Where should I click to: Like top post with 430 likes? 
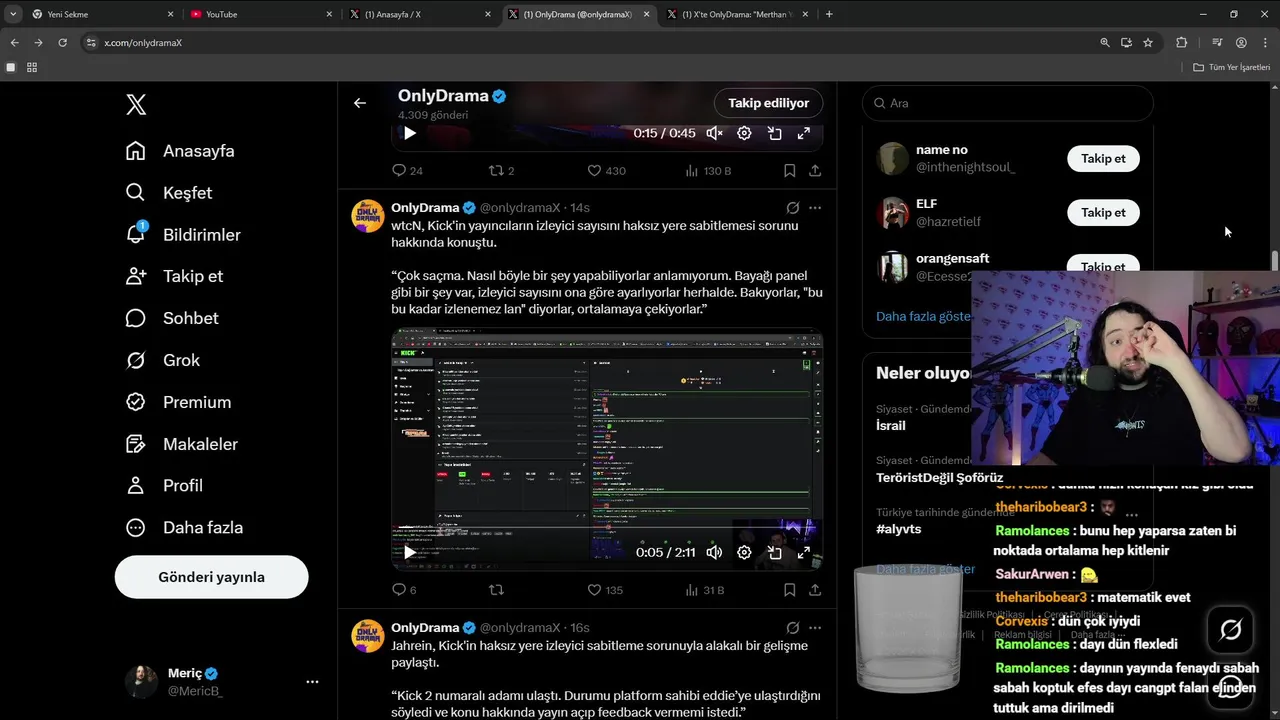tap(606, 171)
